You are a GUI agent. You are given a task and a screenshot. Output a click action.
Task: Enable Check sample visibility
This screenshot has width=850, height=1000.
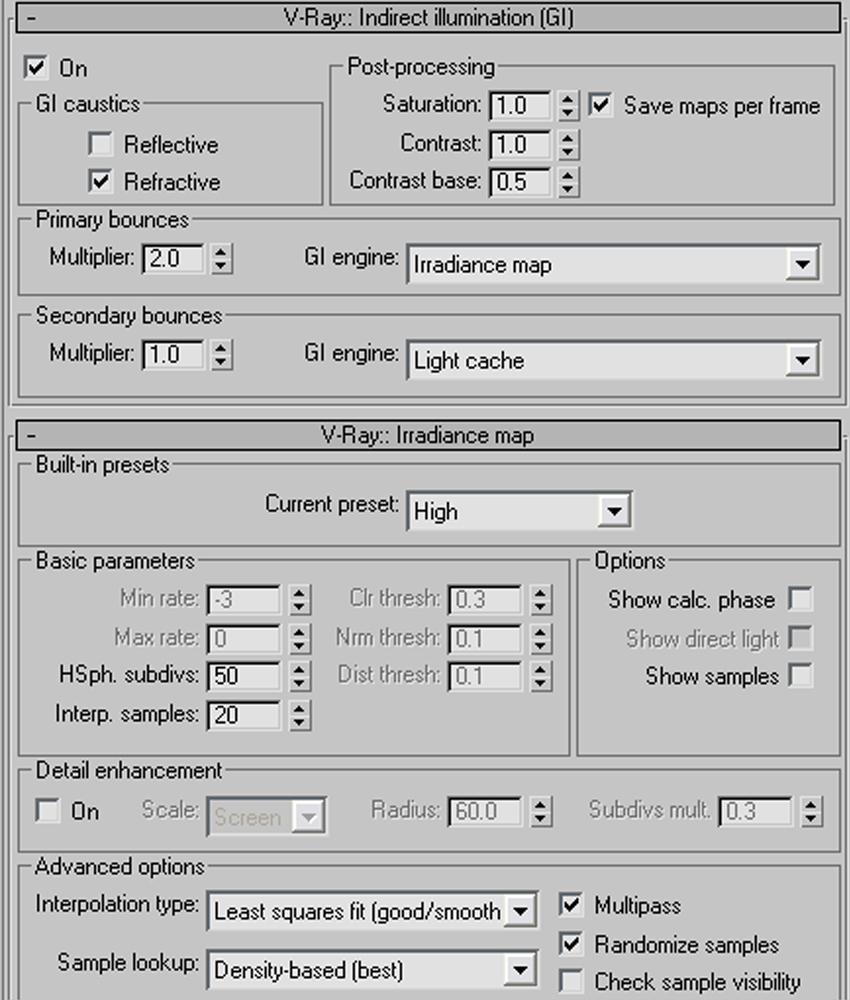[571, 982]
